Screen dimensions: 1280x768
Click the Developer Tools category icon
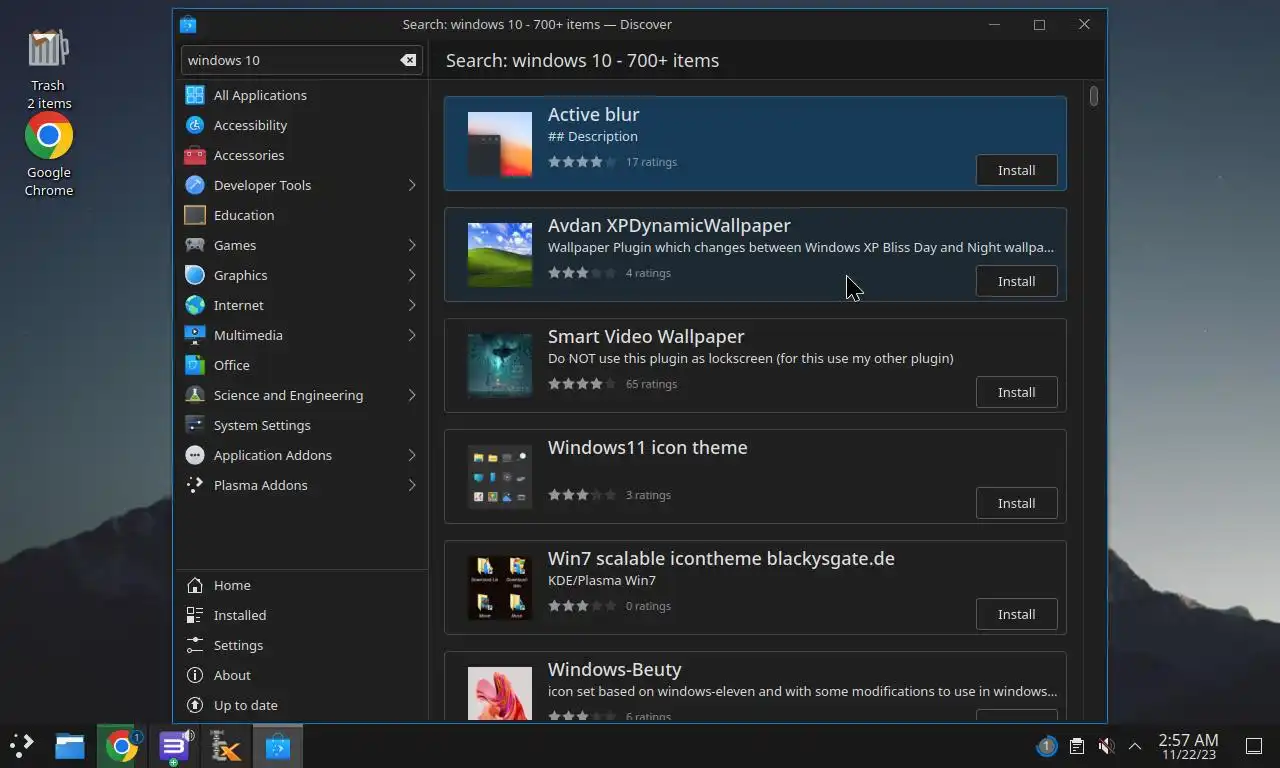tap(195, 185)
